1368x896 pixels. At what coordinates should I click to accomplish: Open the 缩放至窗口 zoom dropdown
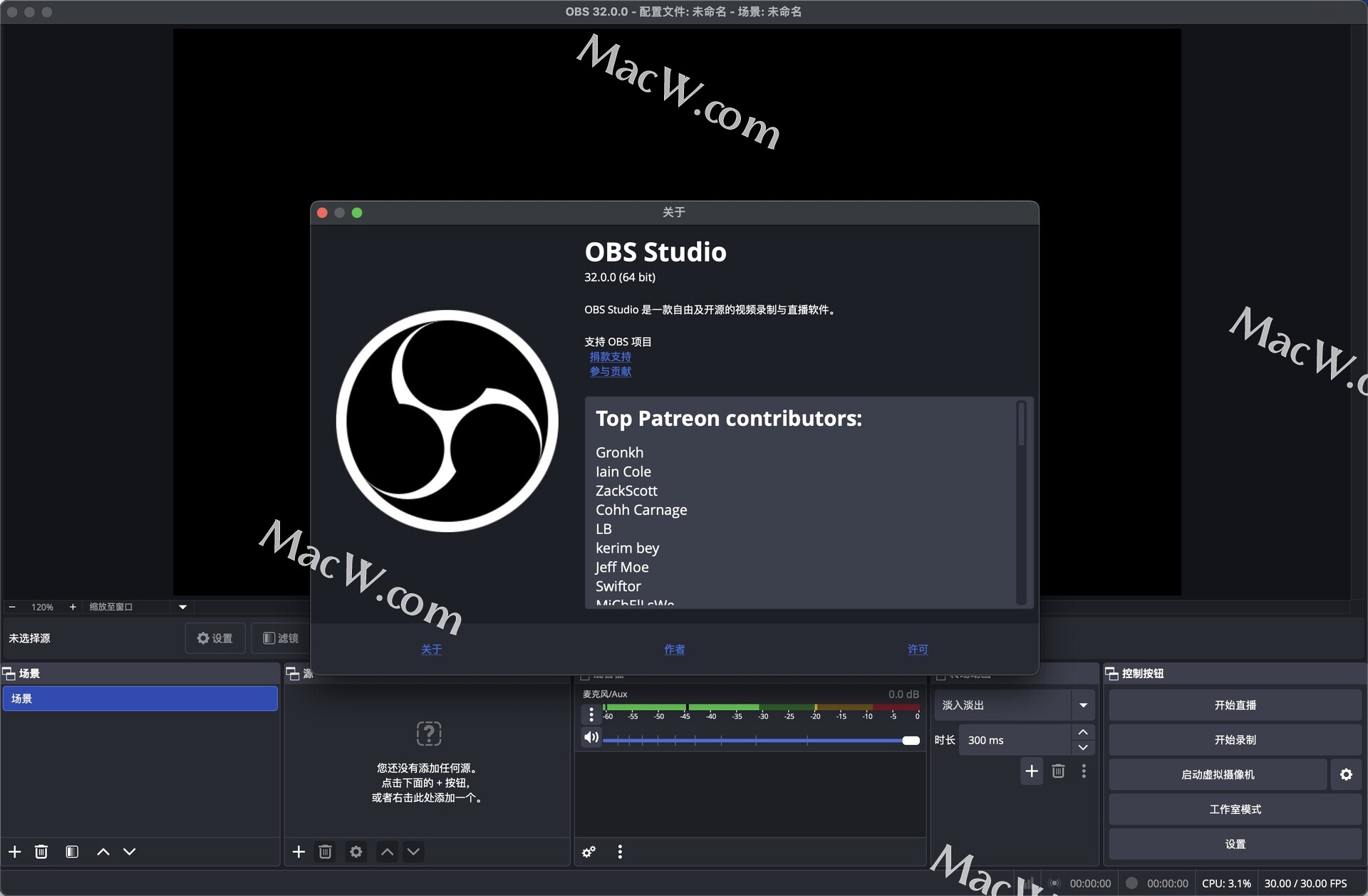[182, 607]
